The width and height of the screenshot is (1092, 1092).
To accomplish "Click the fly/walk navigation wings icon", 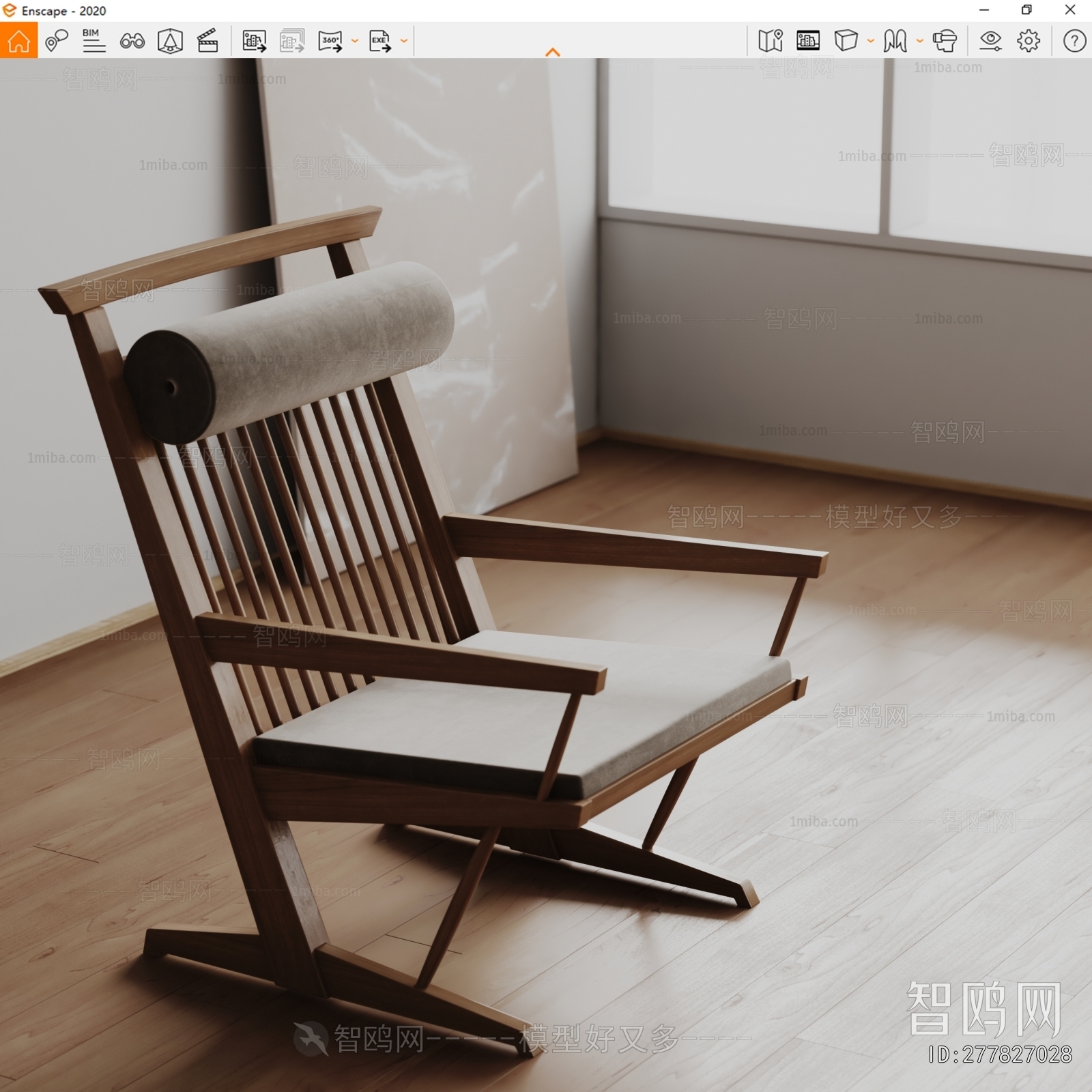I will point(895,41).
